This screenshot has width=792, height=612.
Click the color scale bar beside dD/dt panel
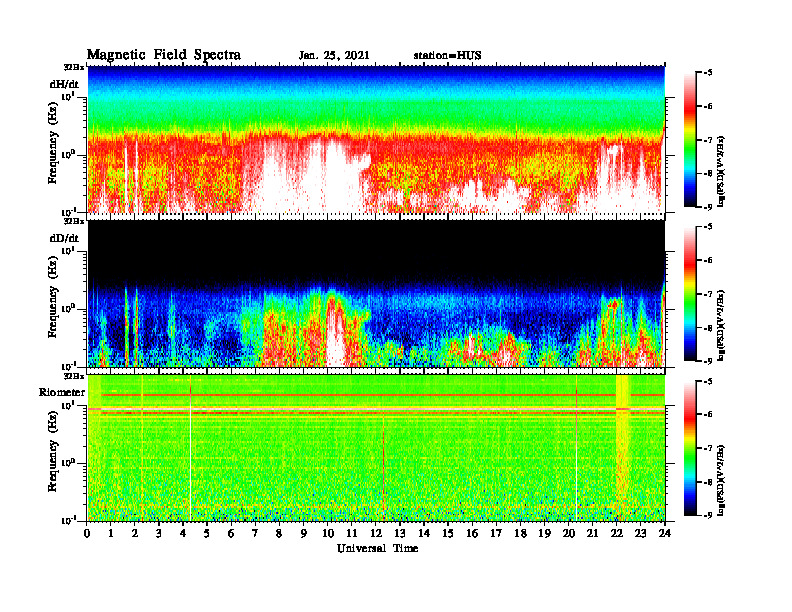tap(690, 294)
